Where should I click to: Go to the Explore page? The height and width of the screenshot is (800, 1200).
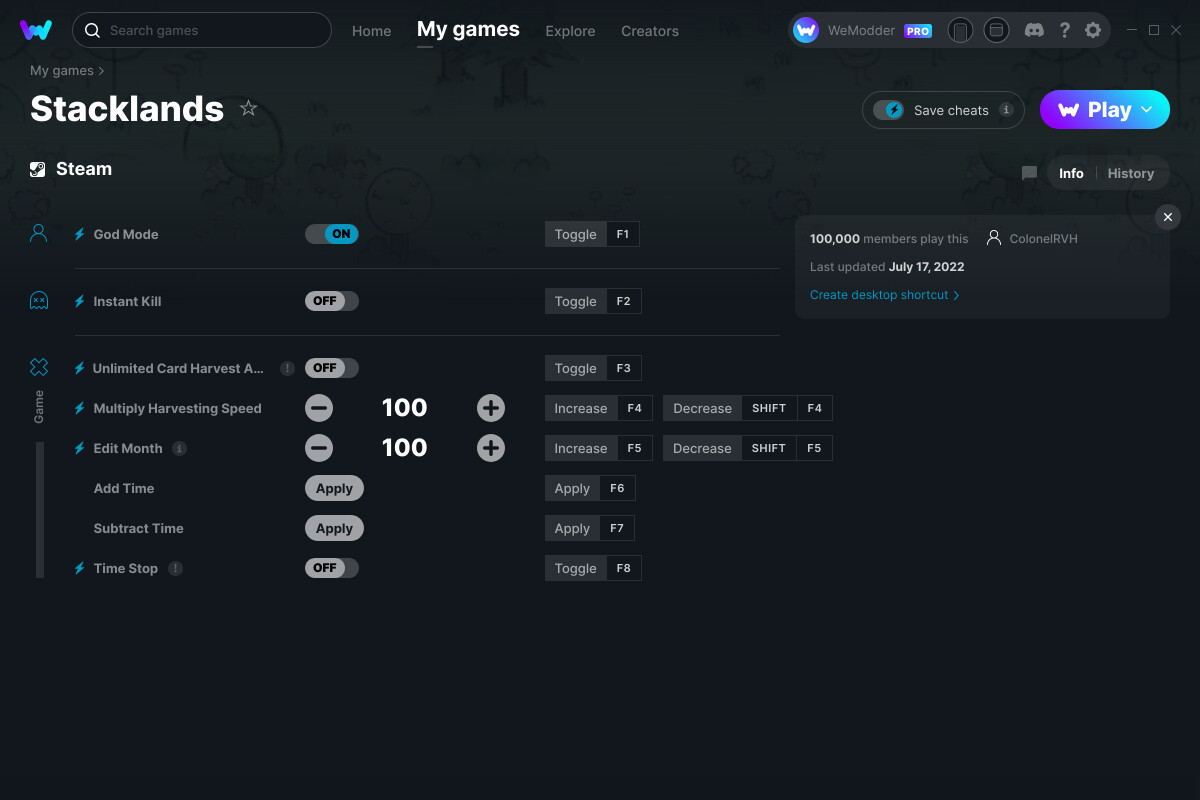point(570,31)
